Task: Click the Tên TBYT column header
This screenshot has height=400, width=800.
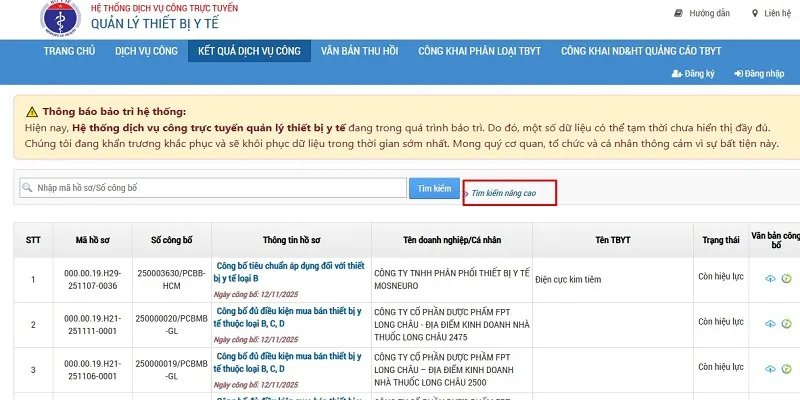Action: (613, 240)
